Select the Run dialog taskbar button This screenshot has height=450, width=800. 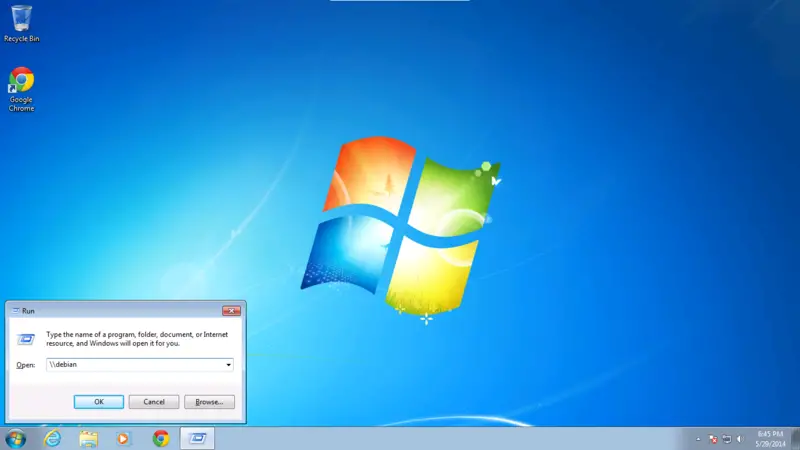pyautogui.click(x=197, y=438)
